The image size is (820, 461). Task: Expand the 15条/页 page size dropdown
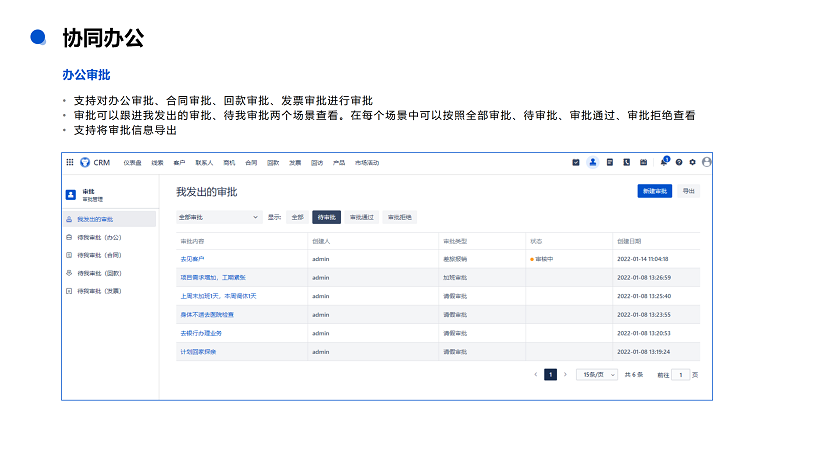[597, 375]
